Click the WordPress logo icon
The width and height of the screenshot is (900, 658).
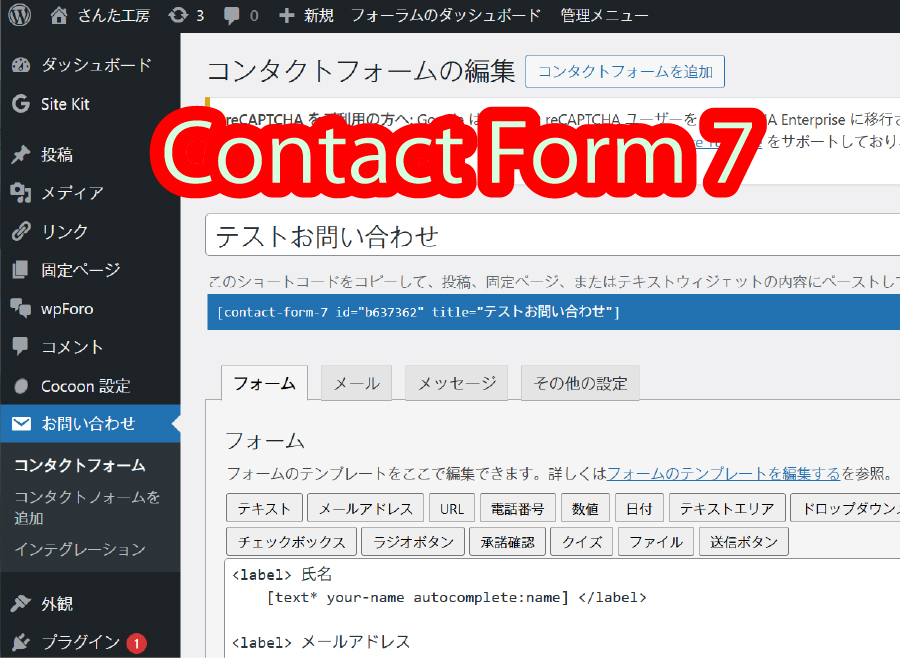(x=20, y=16)
